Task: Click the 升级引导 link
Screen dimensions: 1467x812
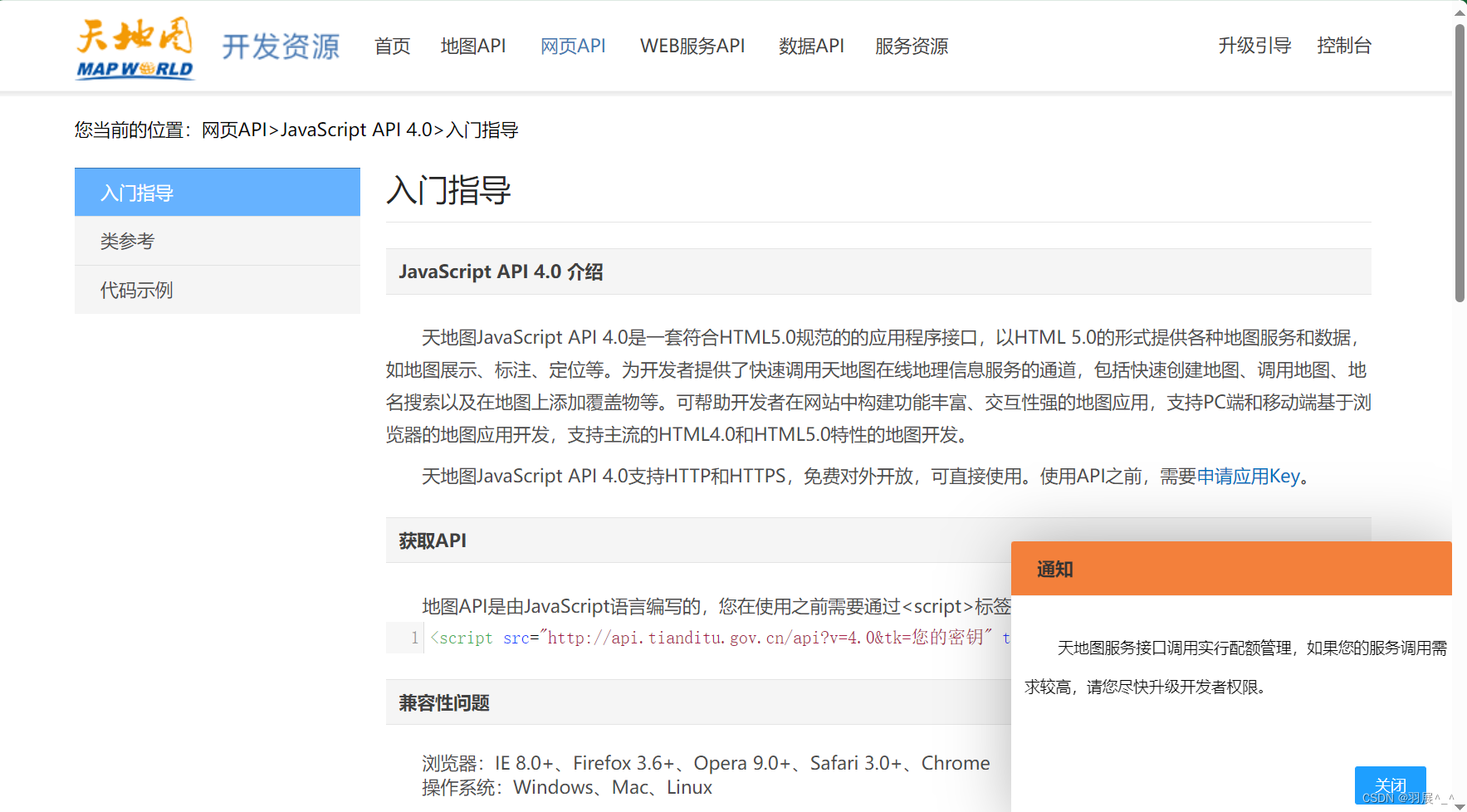Action: [x=1254, y=46]
